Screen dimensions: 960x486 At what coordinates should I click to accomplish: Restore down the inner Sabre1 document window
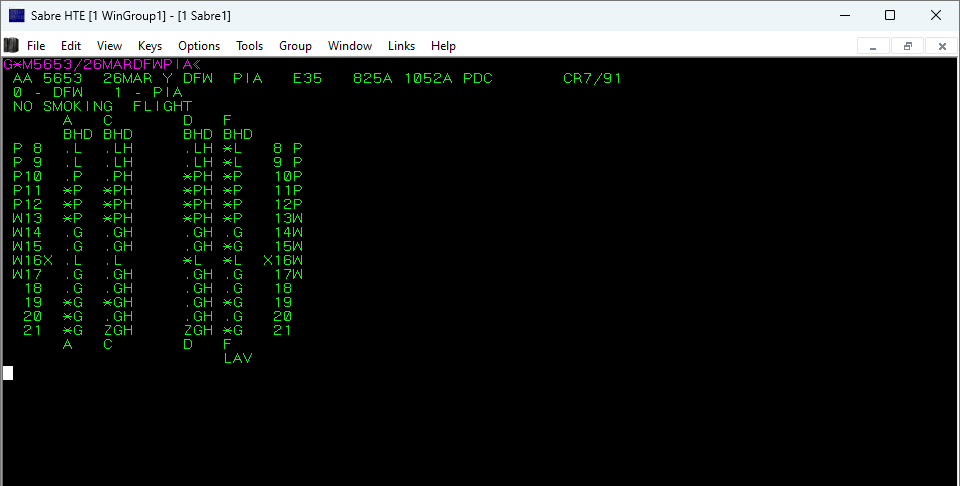907,46
